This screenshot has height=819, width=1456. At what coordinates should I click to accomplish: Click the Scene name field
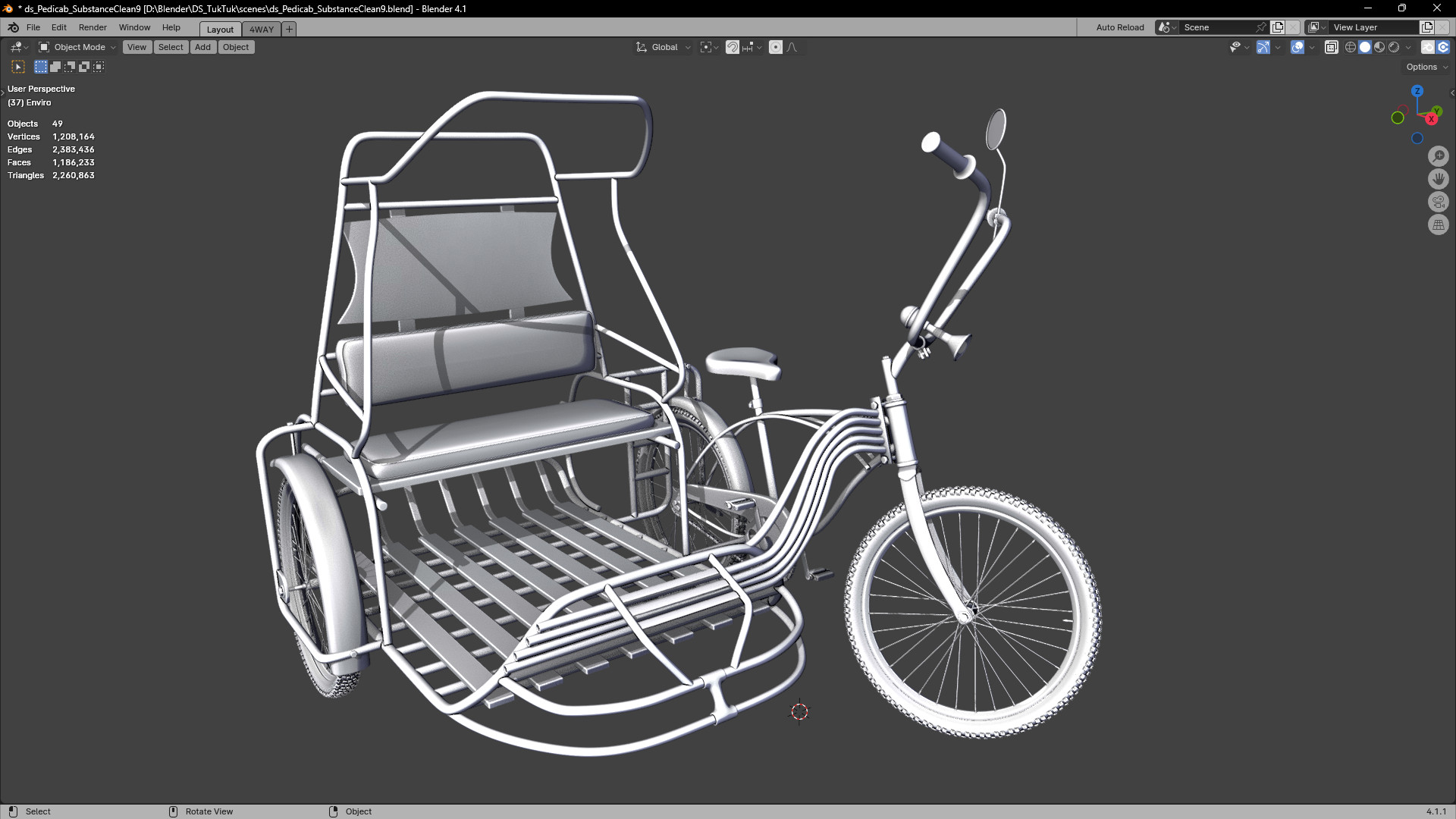point(1216,27)
